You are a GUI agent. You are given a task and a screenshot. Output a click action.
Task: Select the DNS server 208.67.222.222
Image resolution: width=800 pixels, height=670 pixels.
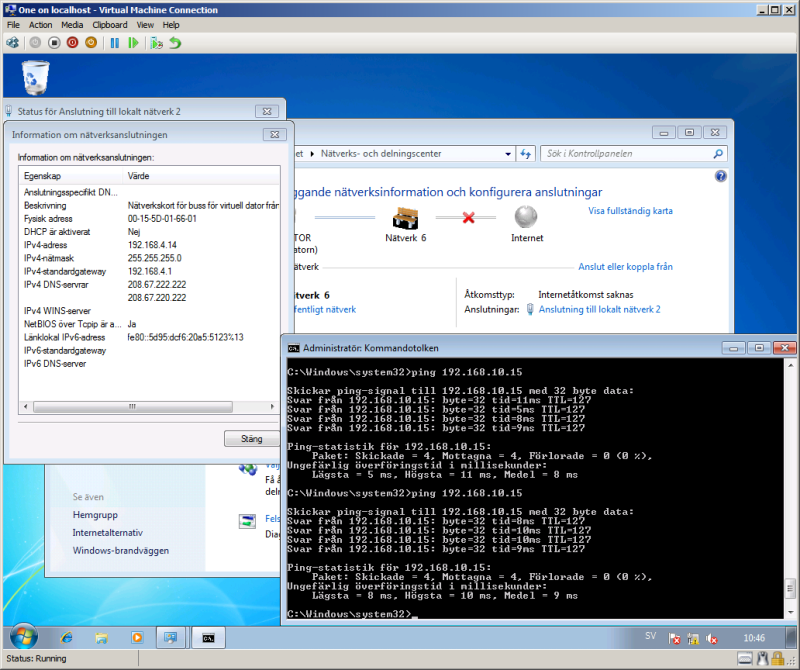click(157, 285)
